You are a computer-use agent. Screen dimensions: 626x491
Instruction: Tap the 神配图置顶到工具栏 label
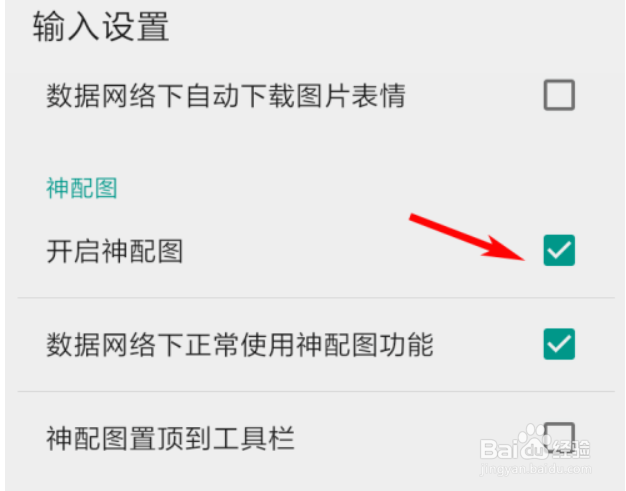pyautogui.click(x=170, y=438)
